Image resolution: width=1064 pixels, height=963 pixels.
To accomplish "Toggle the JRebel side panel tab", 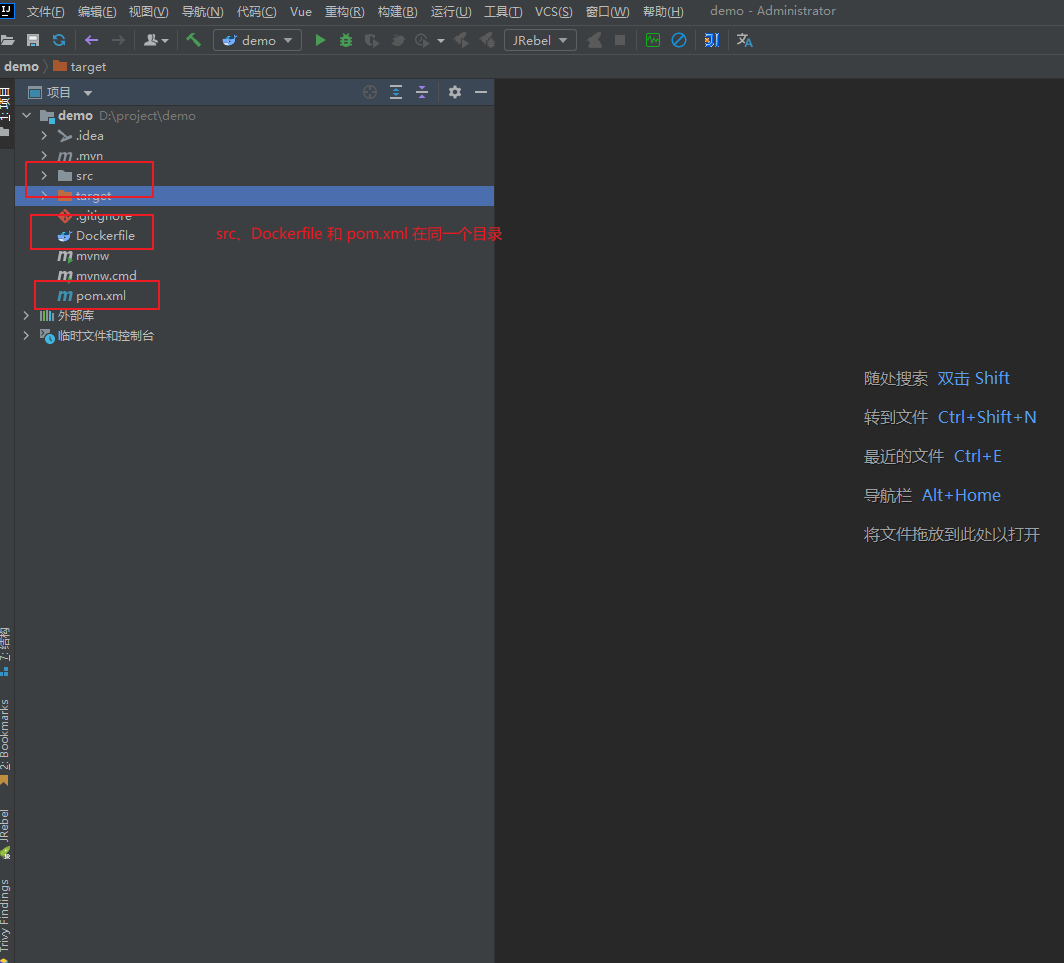I will 5,833.
